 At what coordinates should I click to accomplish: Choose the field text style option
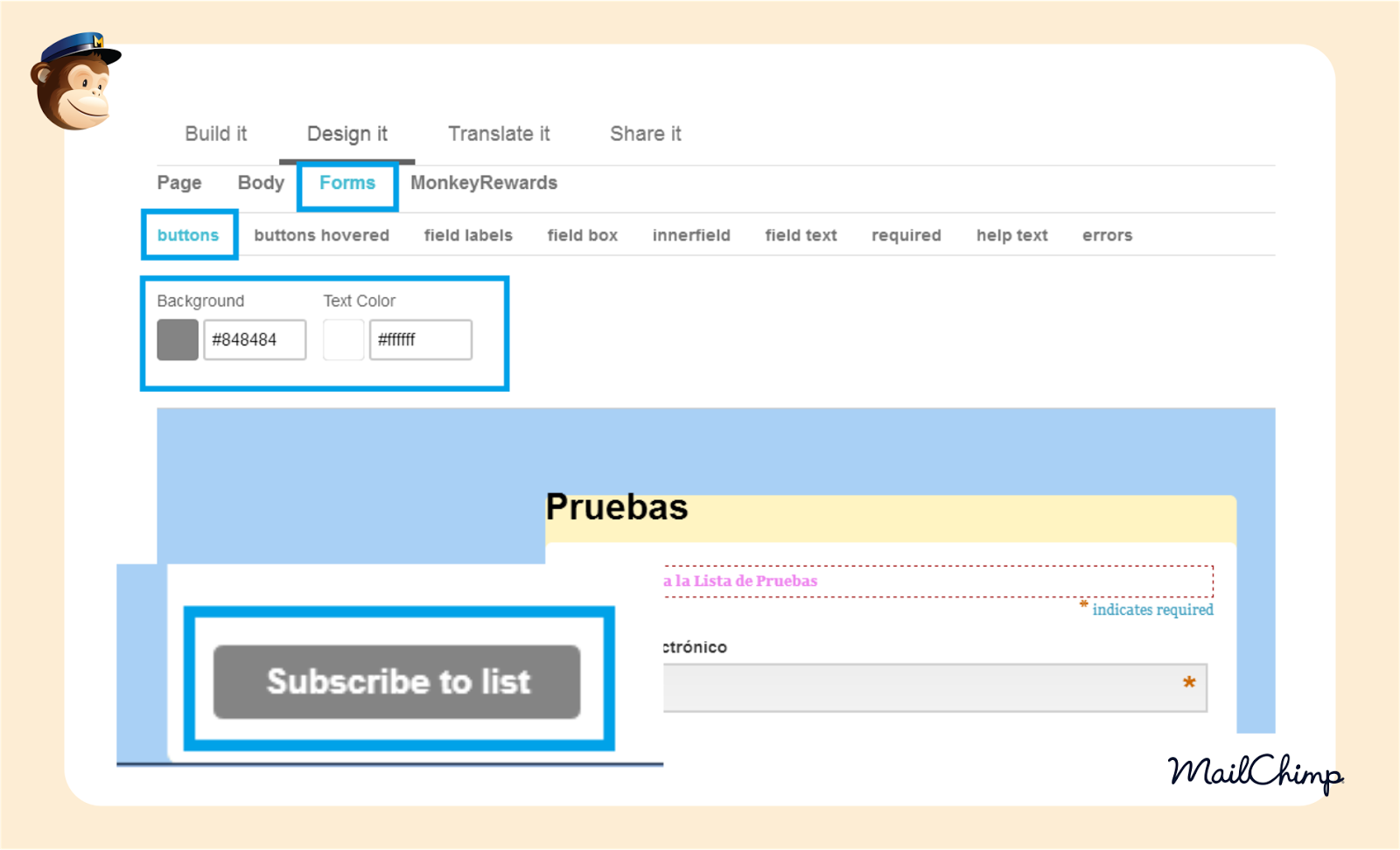click(801, 235)
